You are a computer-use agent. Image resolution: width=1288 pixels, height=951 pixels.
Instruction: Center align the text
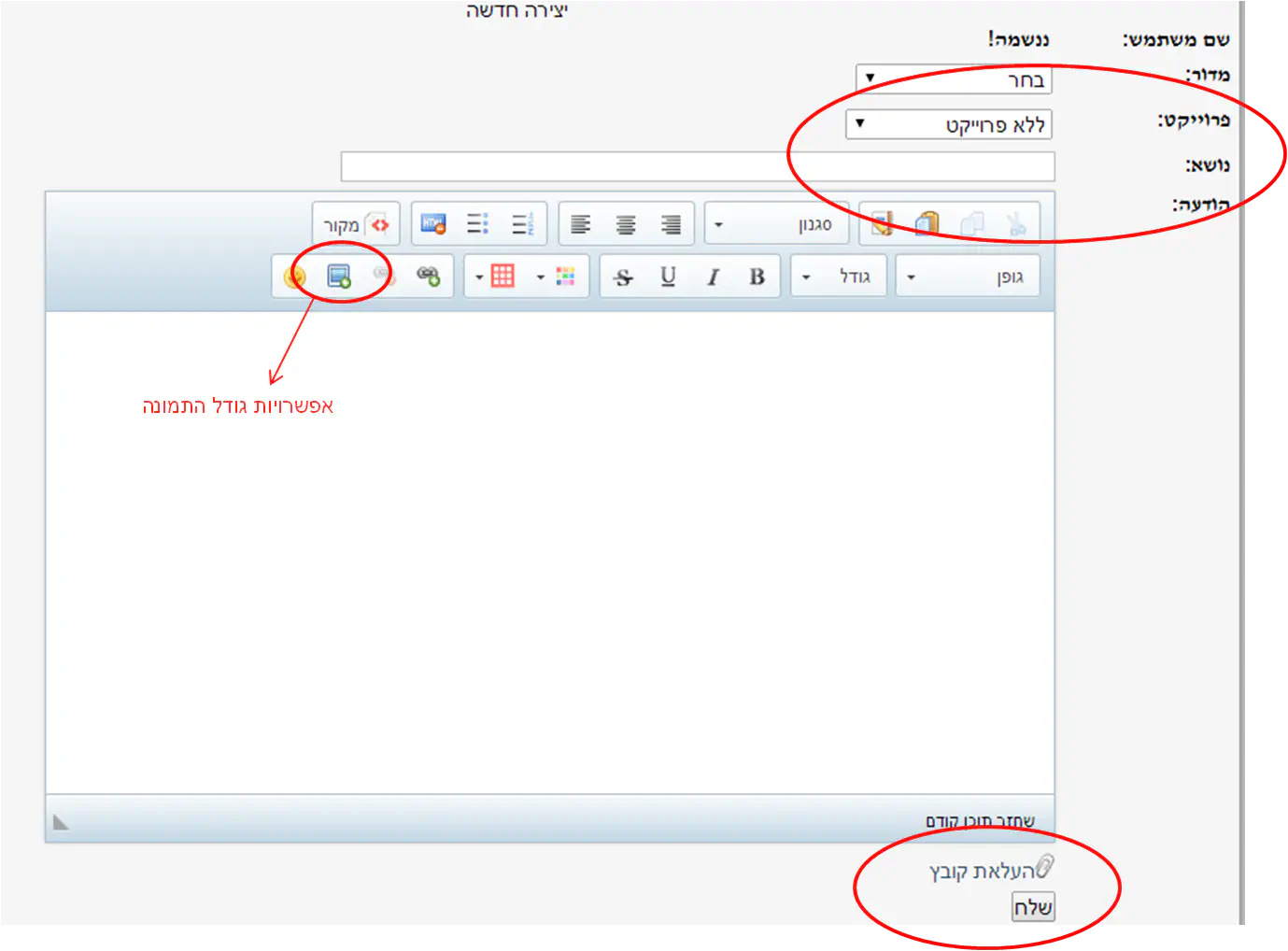(625, 224)
